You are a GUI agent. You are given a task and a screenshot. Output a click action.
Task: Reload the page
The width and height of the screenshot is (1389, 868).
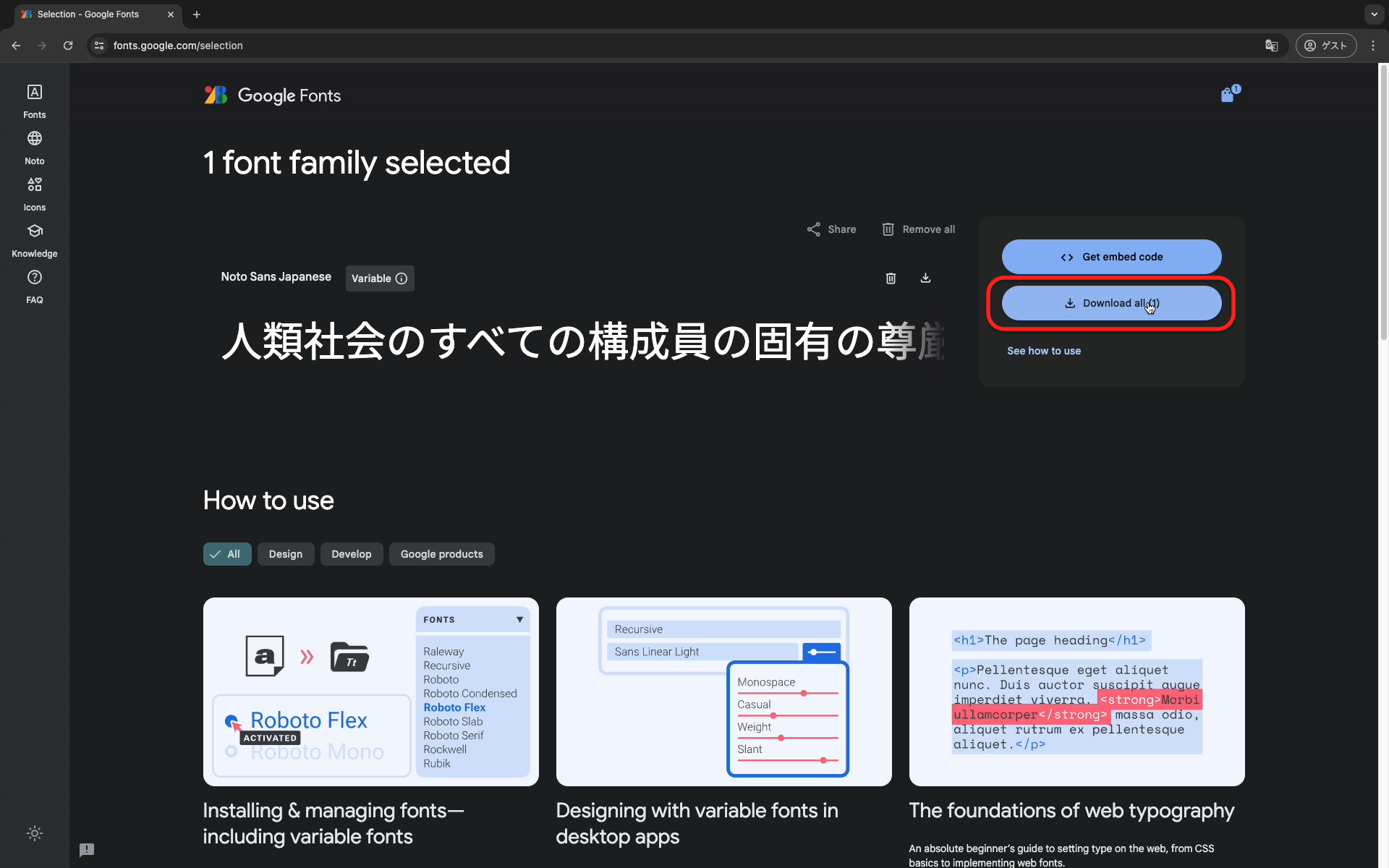pyautogui.click(x=68, y=46)
